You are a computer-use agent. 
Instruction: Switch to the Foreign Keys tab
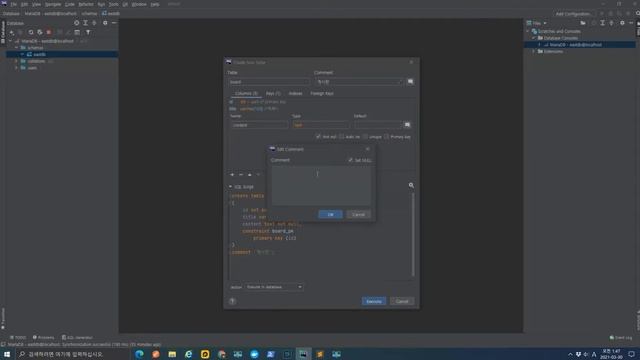[322, 93]
